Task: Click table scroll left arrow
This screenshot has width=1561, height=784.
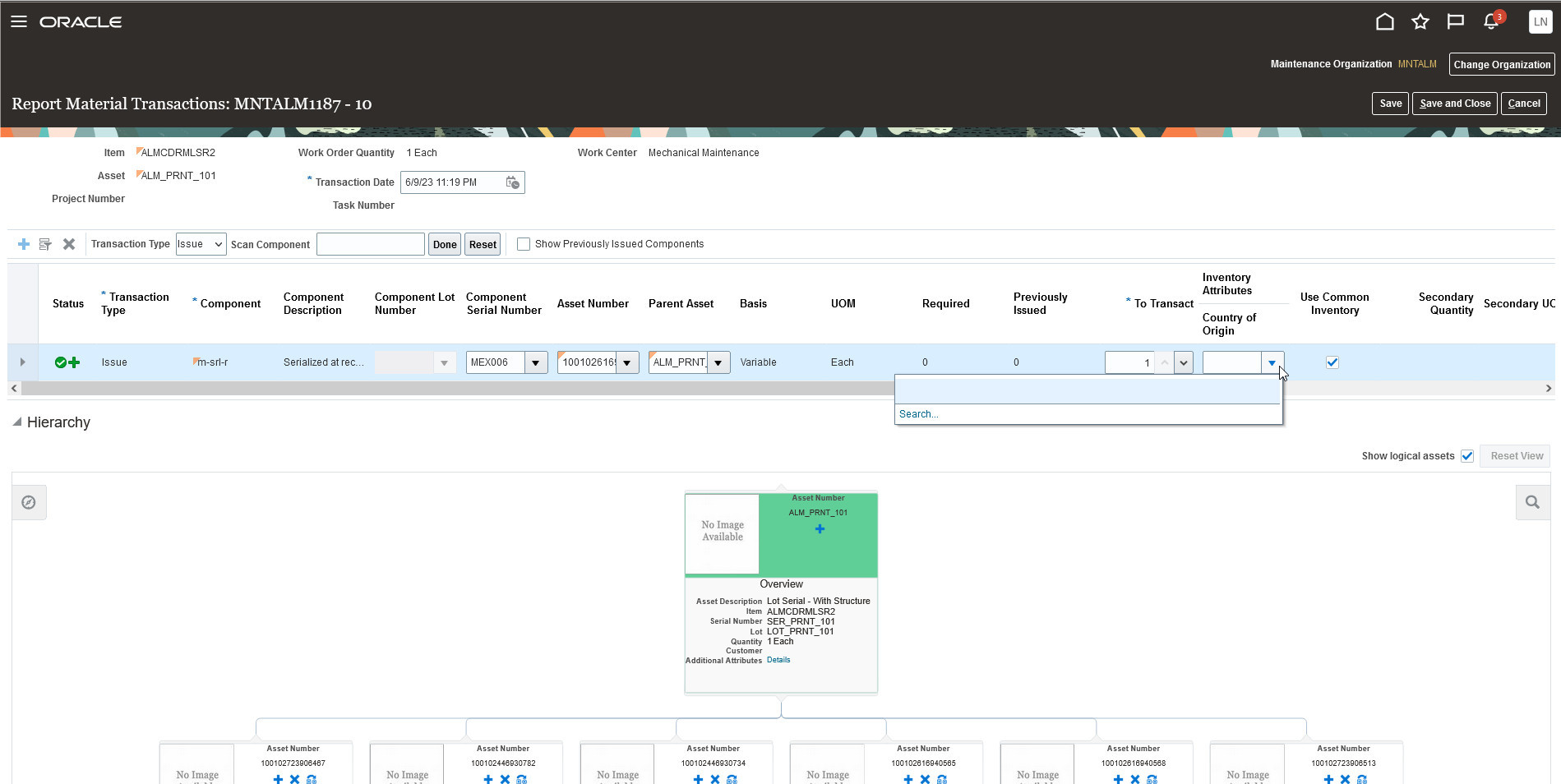Action: click(14, 388)
